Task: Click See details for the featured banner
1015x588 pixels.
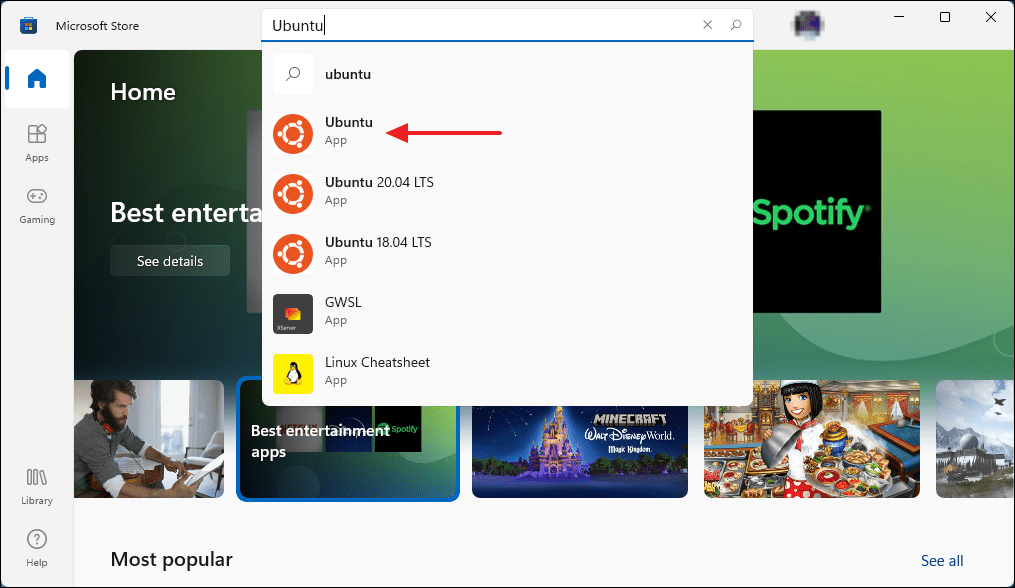Action: pos(169,259)
